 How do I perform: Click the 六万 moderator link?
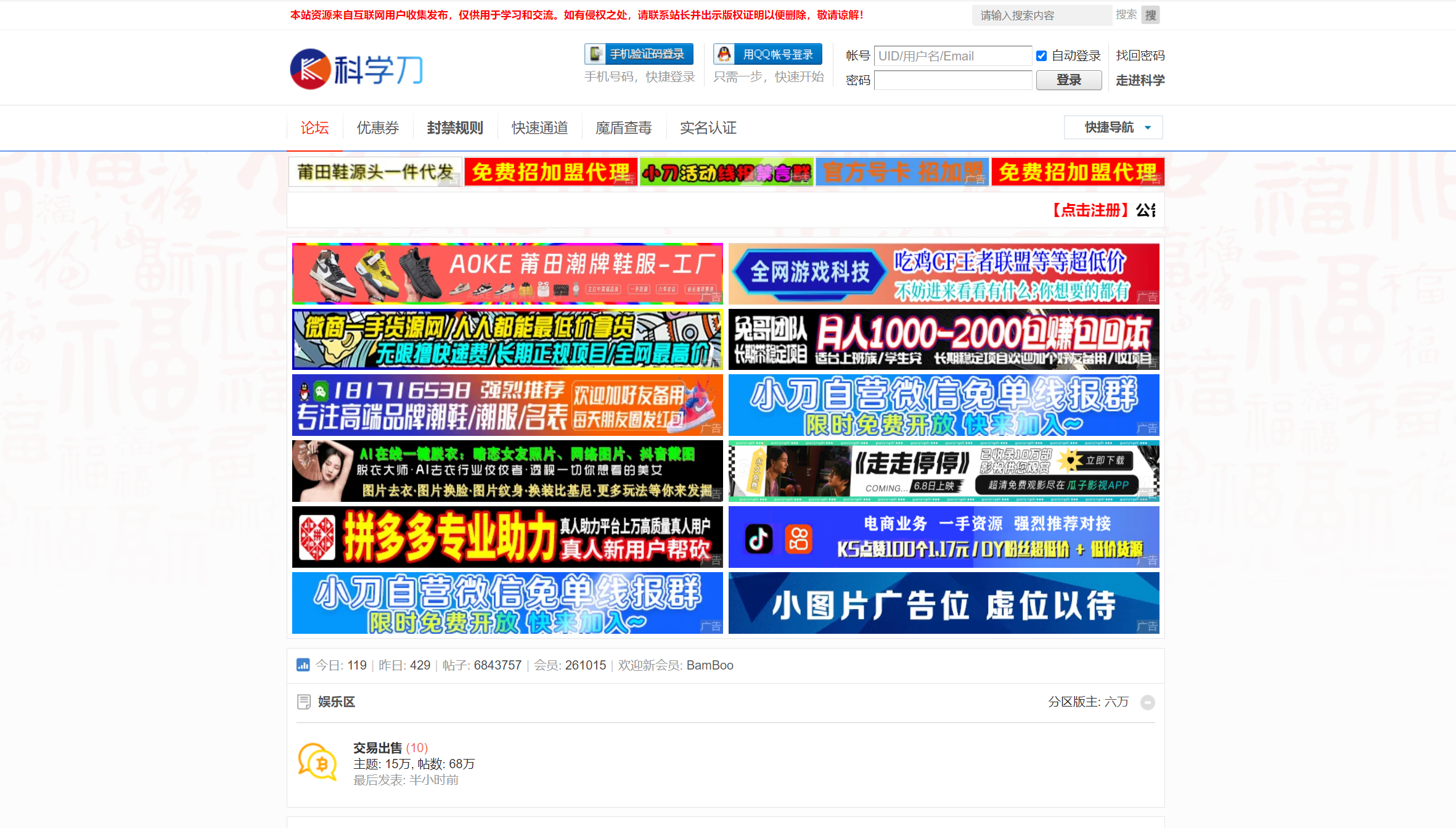[x=1116, y=702]
